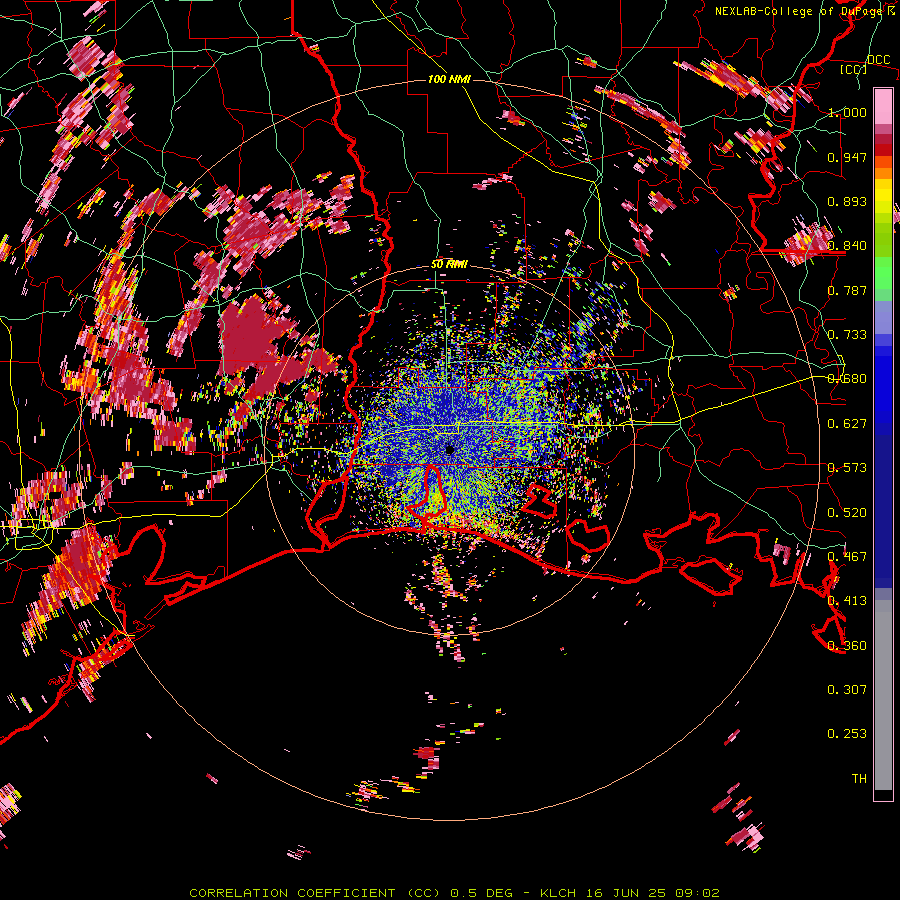
Task: Select the 0.787 legend value
Action: coord(847,290)
